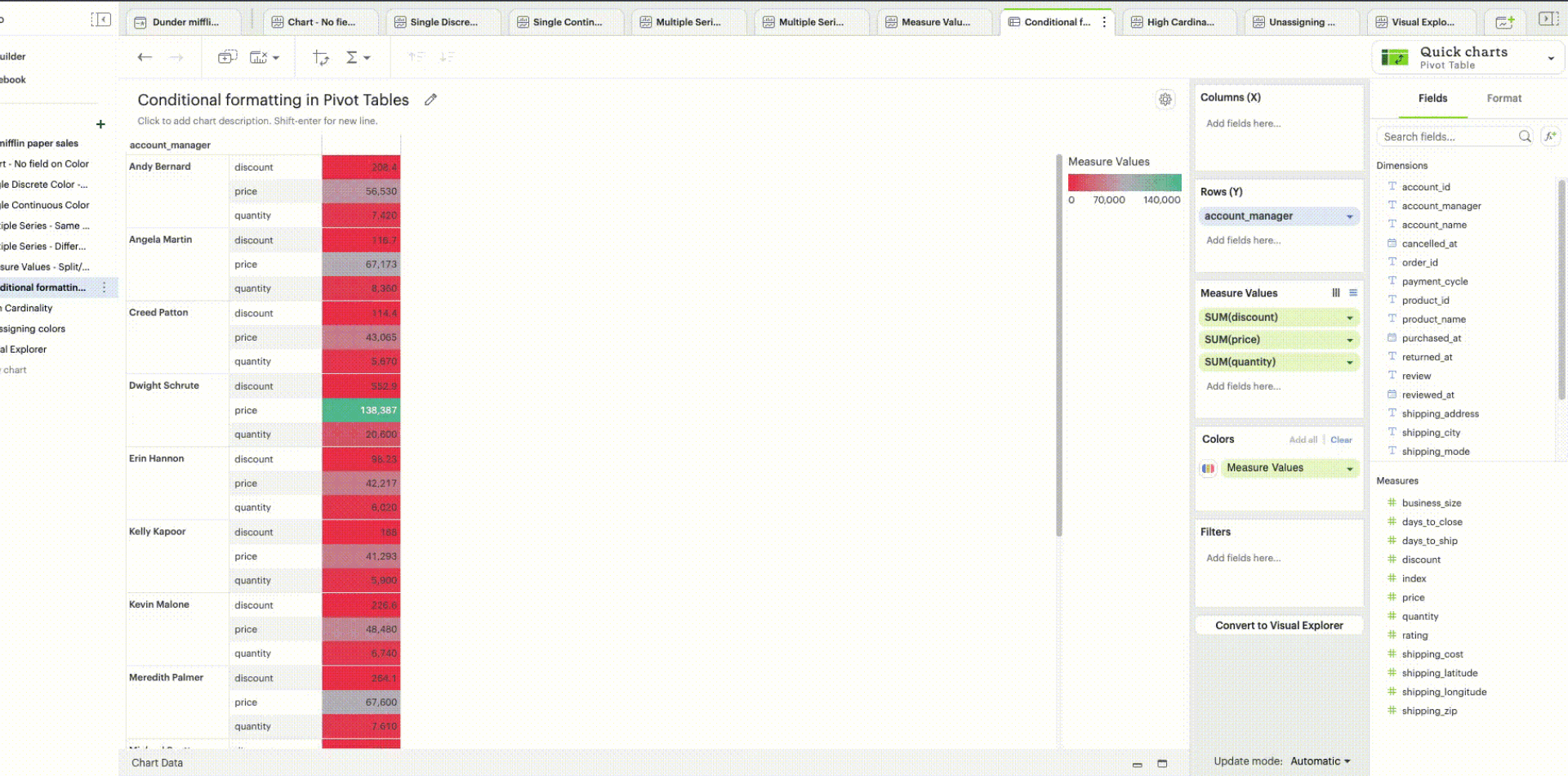Open the High Cardinality tab
The width and height of the screenshot is (1568, 776).
click(x=1178, y=22)
